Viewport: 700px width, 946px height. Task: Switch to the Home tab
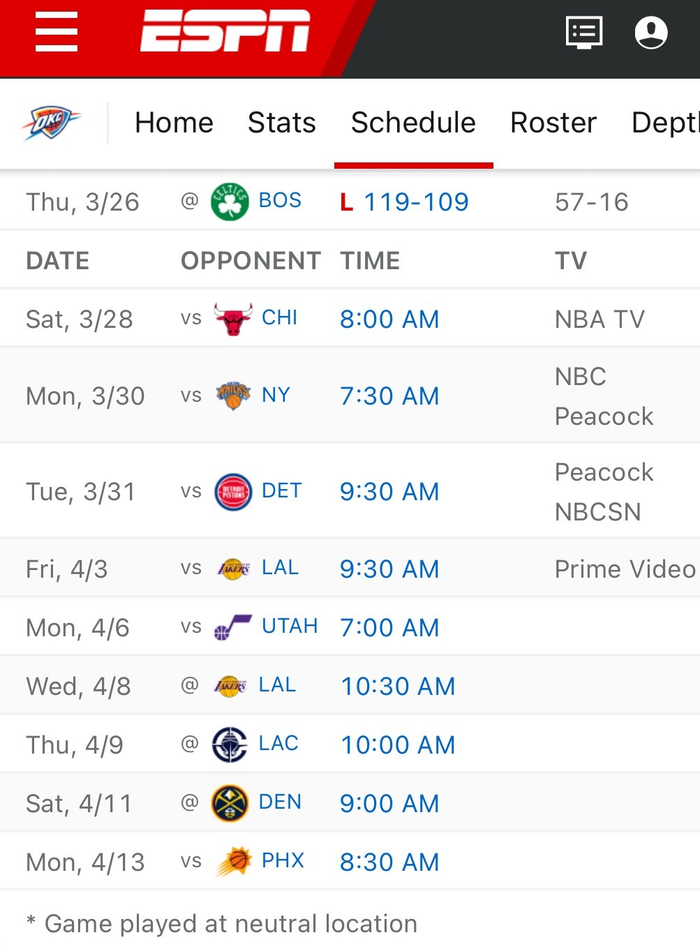click(174, 123)
